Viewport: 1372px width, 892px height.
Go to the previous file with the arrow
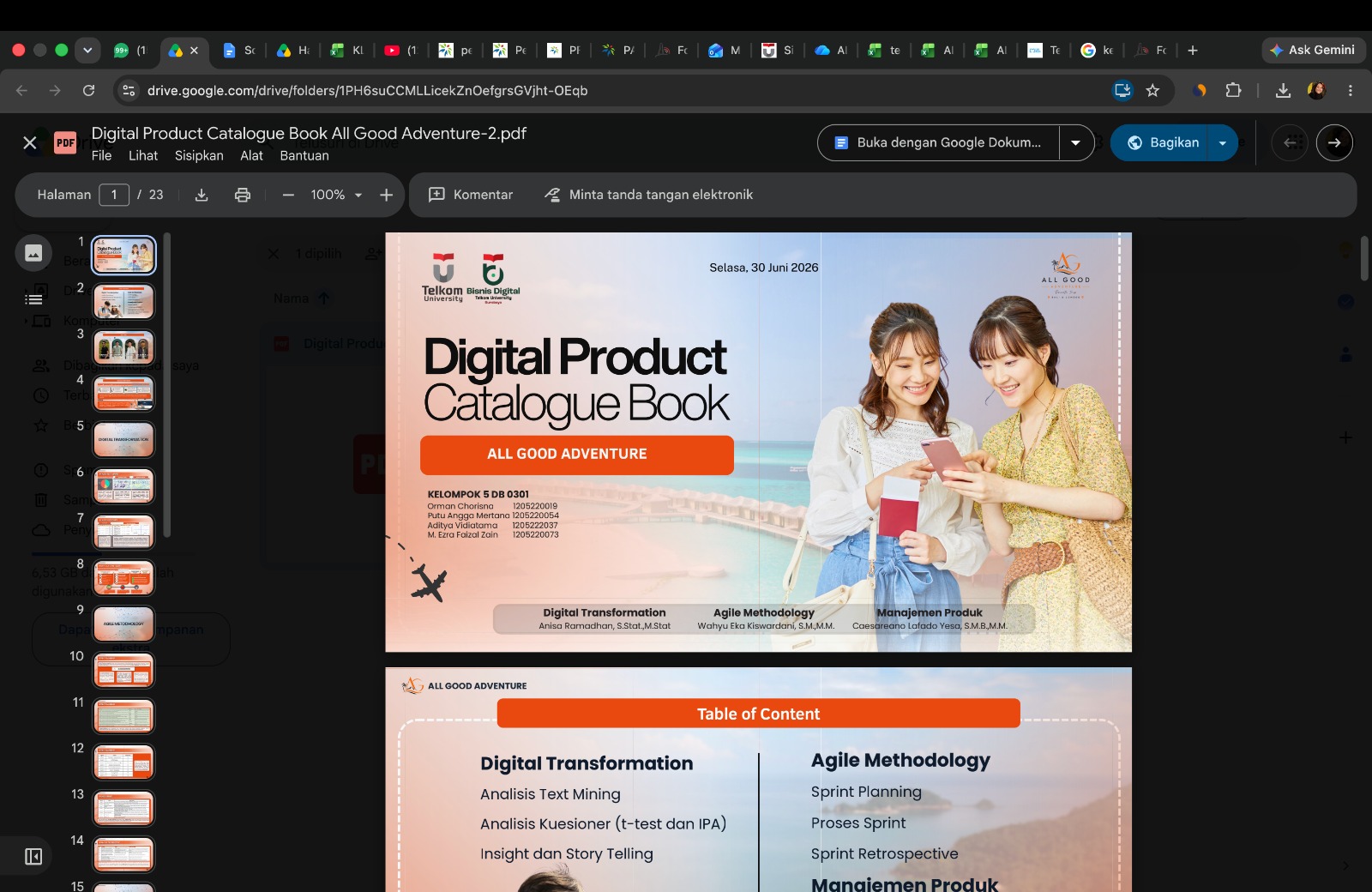pyautogui.click(x=1290, y=142)
